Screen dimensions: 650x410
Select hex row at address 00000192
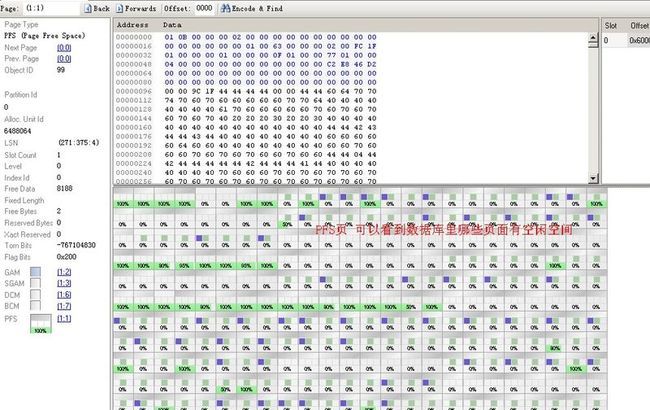pyautogui.click(x=246, y=146)
